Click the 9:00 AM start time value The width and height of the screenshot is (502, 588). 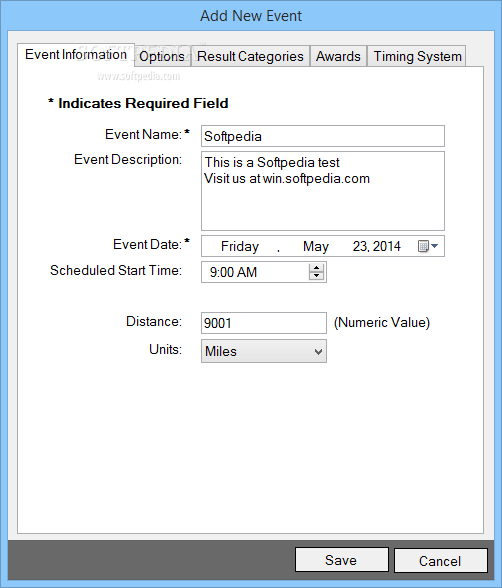(233, 272)
